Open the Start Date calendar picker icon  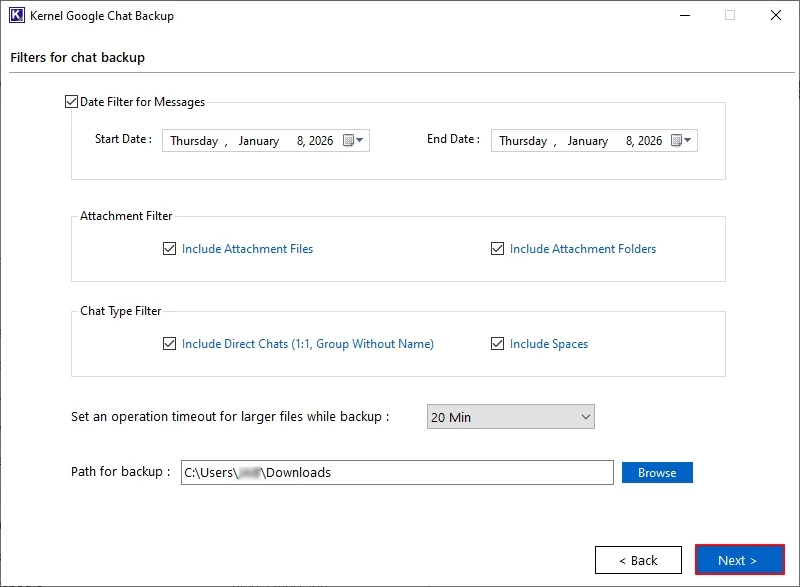point(349,141)
